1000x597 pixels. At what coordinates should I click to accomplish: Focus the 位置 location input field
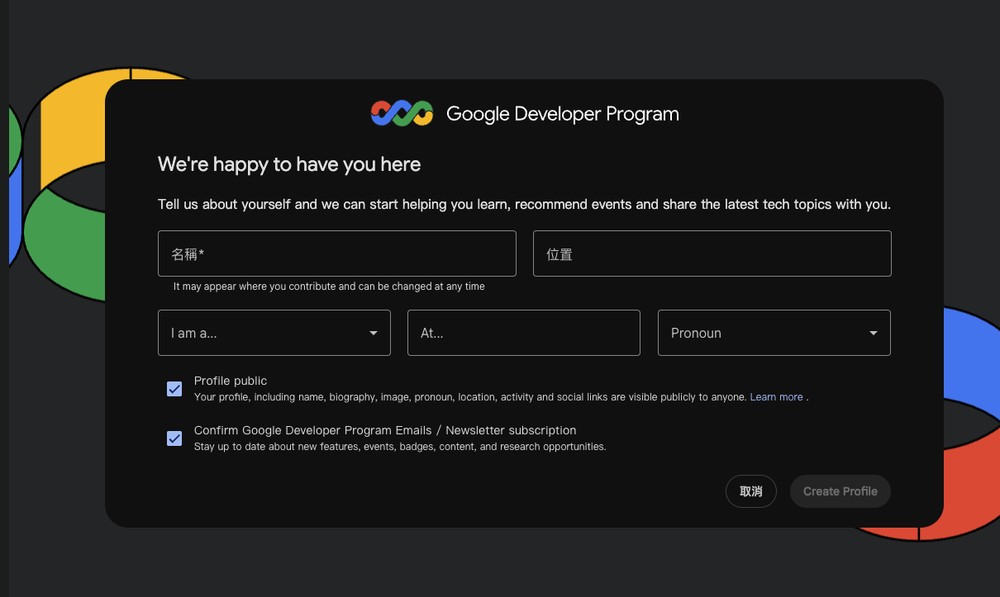click(x=712, y=254)
